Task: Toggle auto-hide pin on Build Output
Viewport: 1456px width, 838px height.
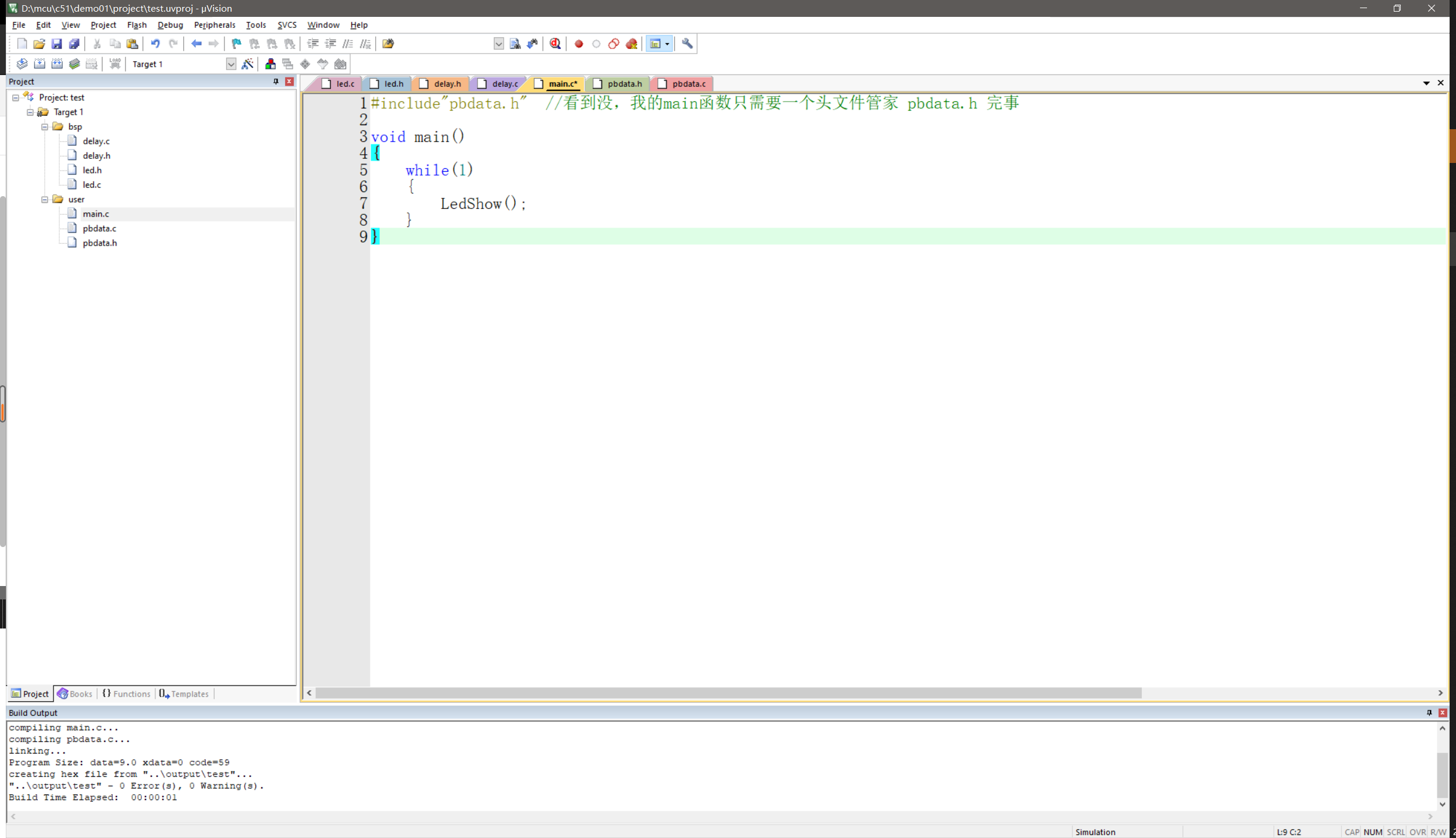Action: tap(1428, 712)
